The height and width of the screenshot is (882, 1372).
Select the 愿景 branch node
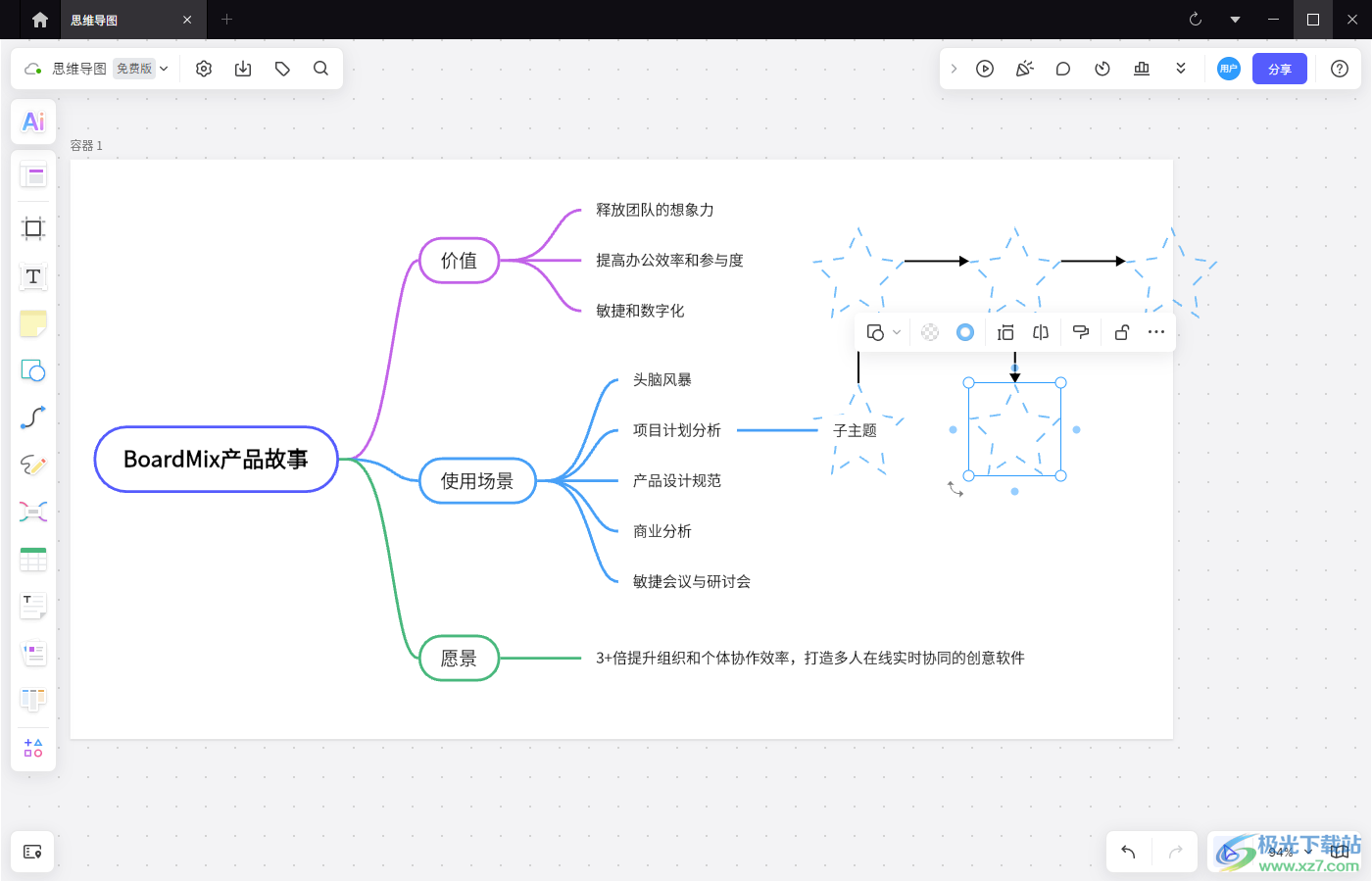click(x=460, y=659)
